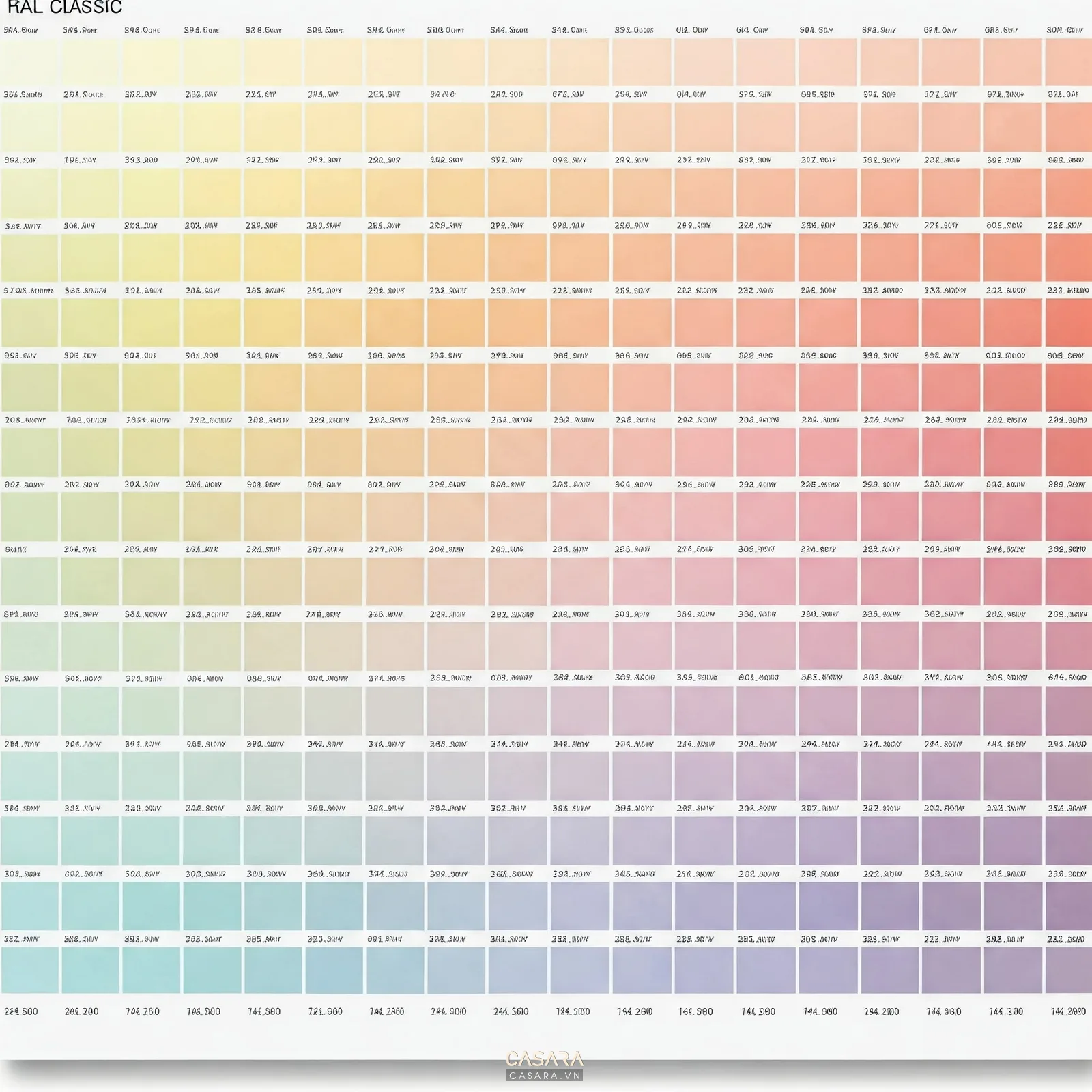Screen dimensions: 1092x1092
Task: Click the bottom code label 741 S80
Action: point(264,1011)
